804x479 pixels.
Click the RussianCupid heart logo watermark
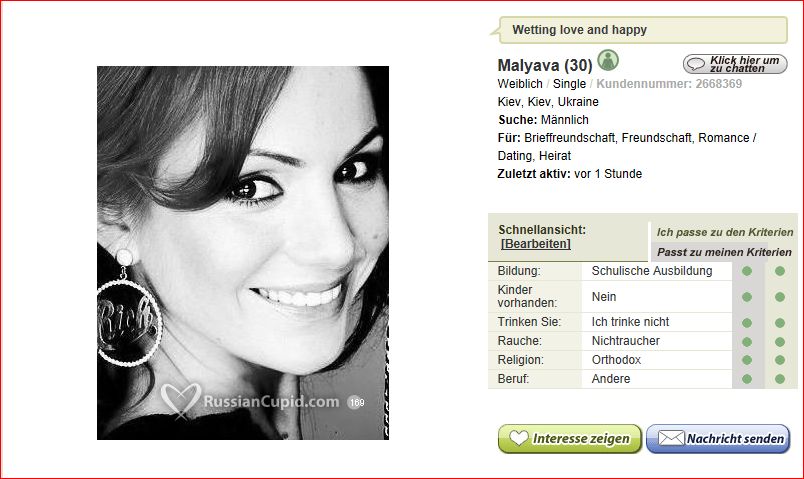(x=180, y=400)
